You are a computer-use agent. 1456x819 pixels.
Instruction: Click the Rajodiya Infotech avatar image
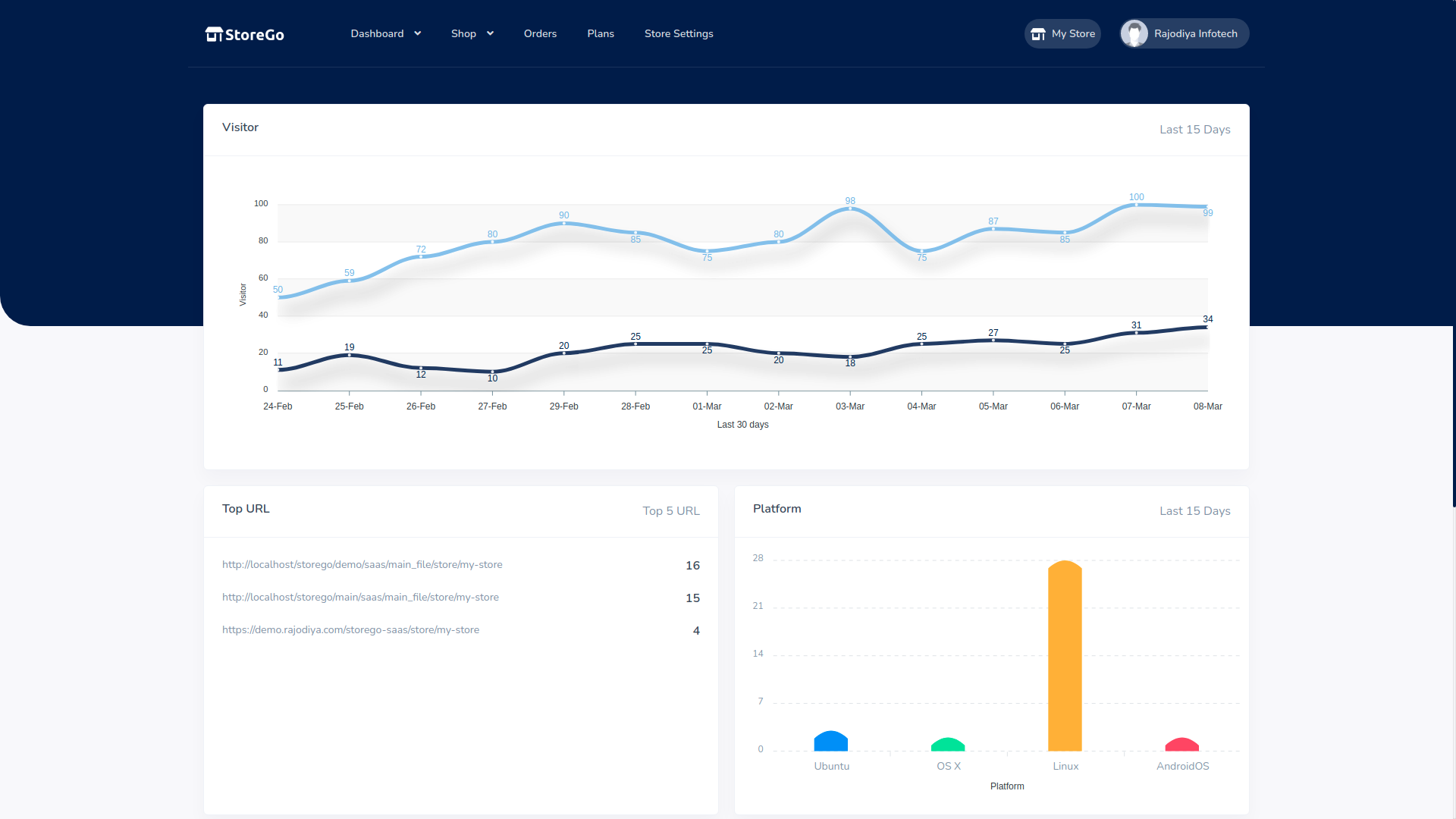1134,33
